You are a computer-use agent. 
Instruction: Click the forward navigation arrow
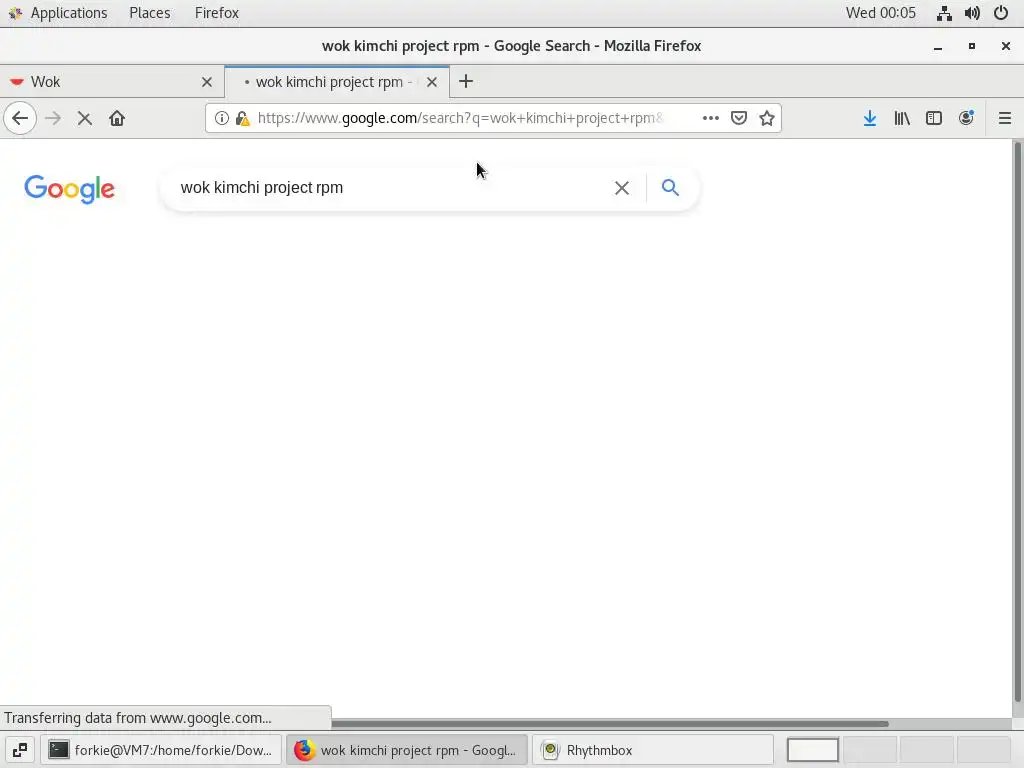pos(53,118)
